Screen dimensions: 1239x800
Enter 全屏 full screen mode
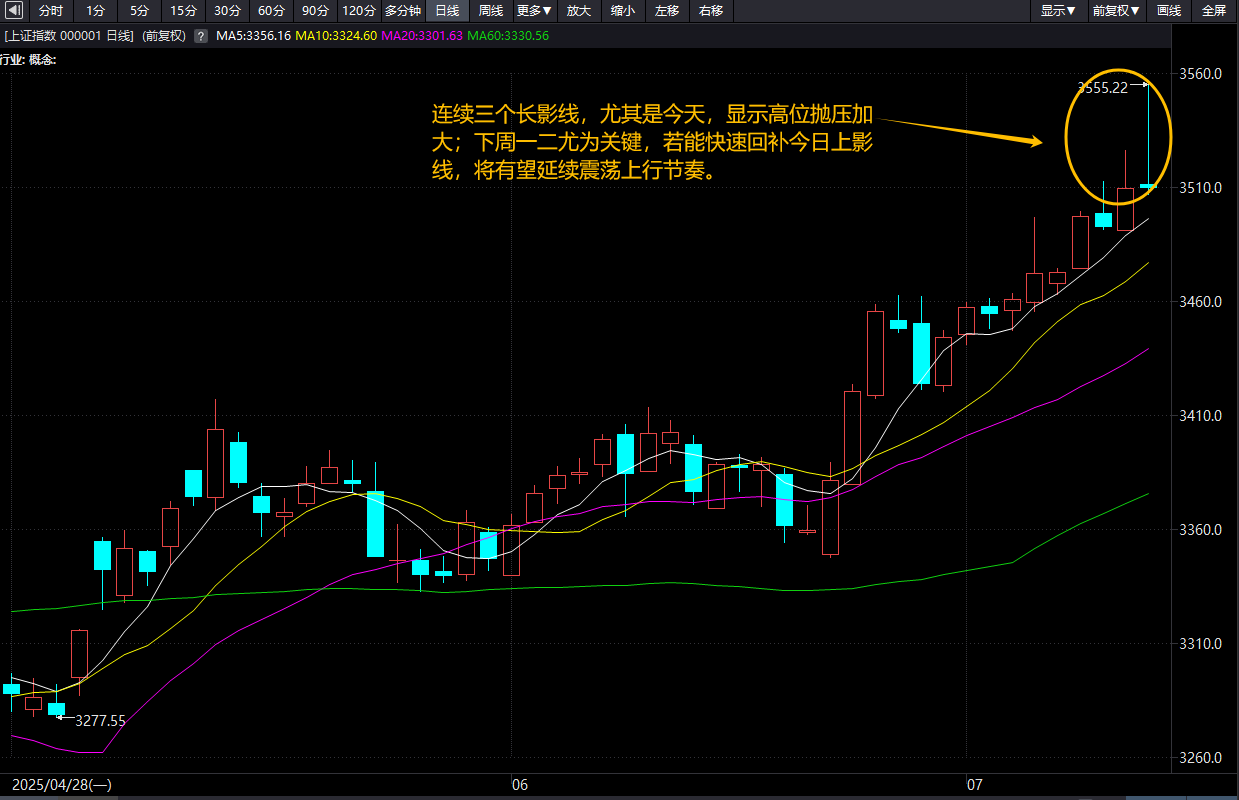pyautogui.click(x=1213, y=11)
